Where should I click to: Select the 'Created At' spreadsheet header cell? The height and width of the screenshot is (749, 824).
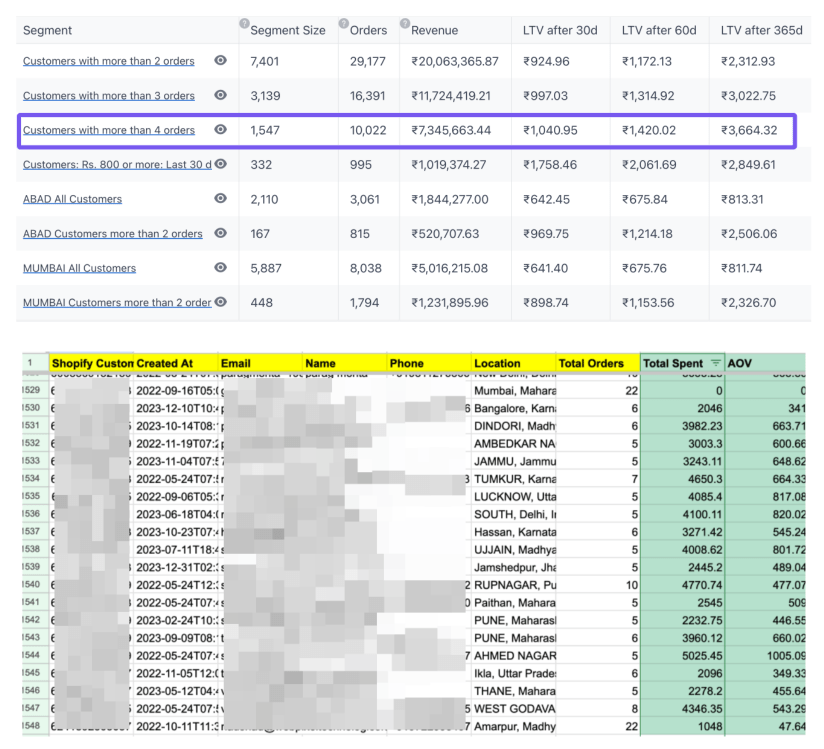176,363
